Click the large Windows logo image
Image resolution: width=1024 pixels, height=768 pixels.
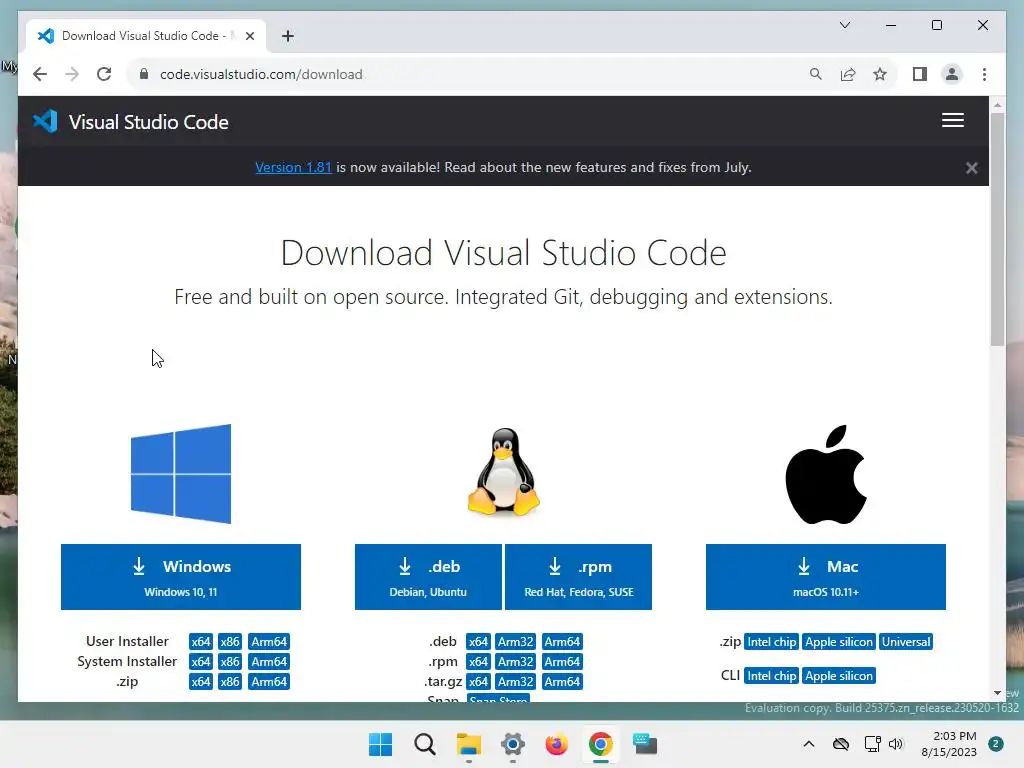tap(181, 474)
